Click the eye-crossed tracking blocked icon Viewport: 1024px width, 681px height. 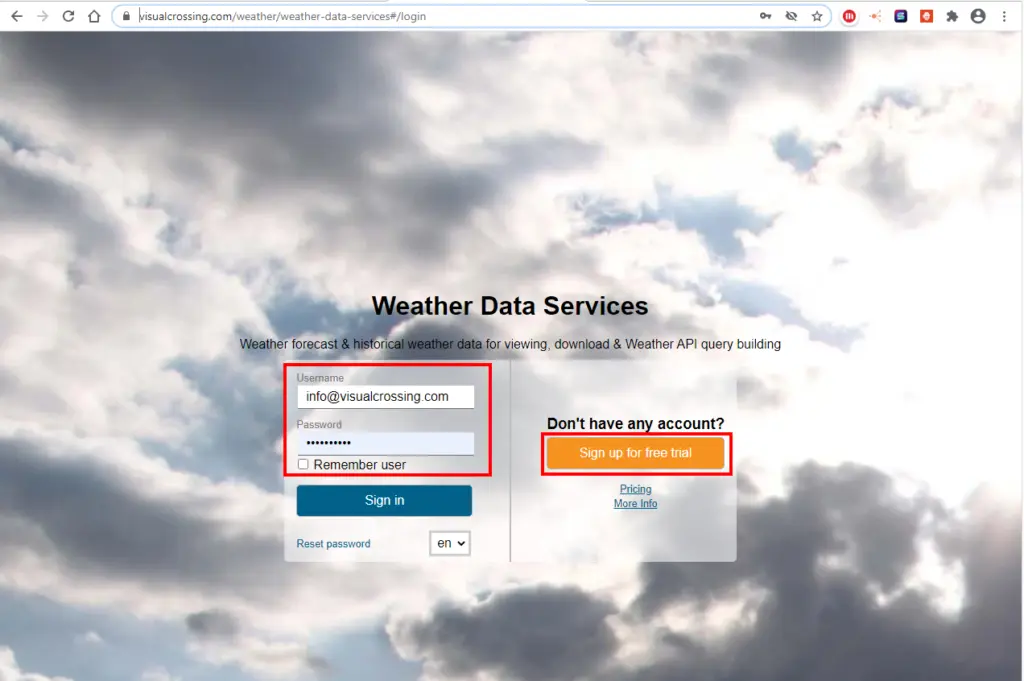tap(791, 16)
